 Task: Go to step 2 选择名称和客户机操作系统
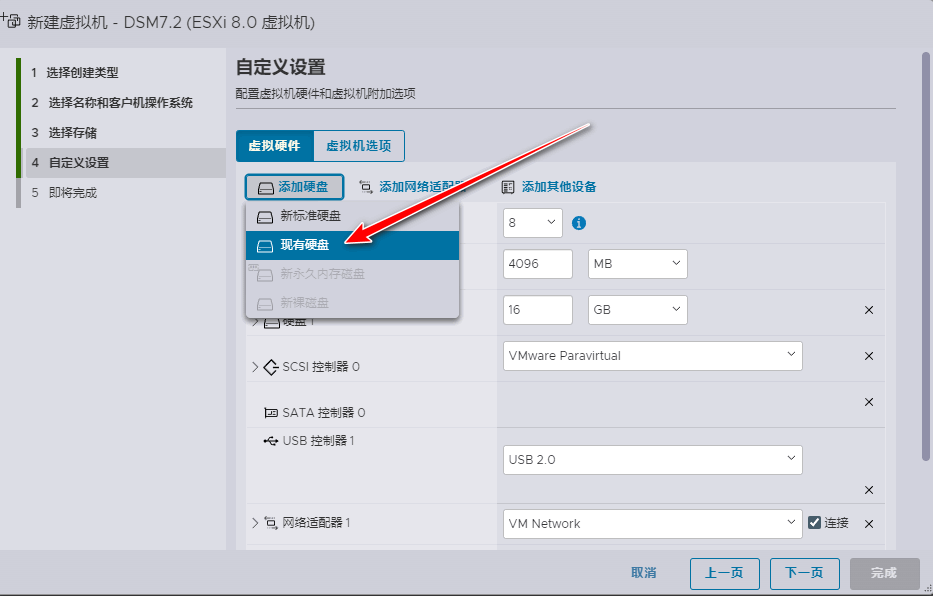[120, 103]
